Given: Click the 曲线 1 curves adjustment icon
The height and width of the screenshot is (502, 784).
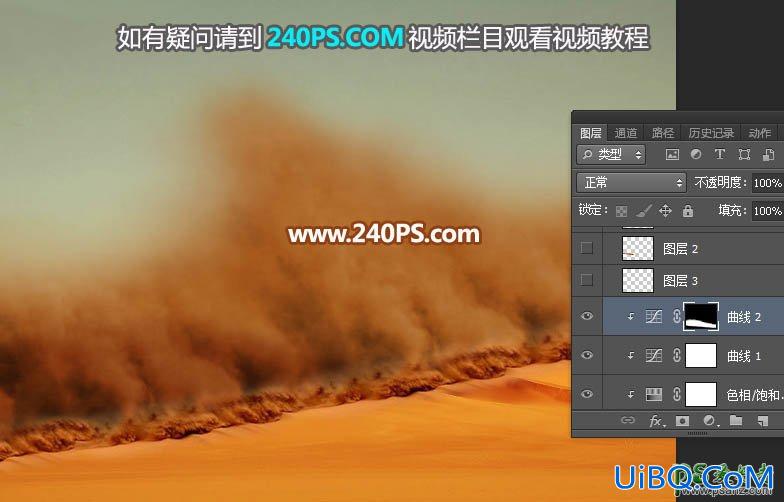Looking at the screenshot, I should 654,356.
